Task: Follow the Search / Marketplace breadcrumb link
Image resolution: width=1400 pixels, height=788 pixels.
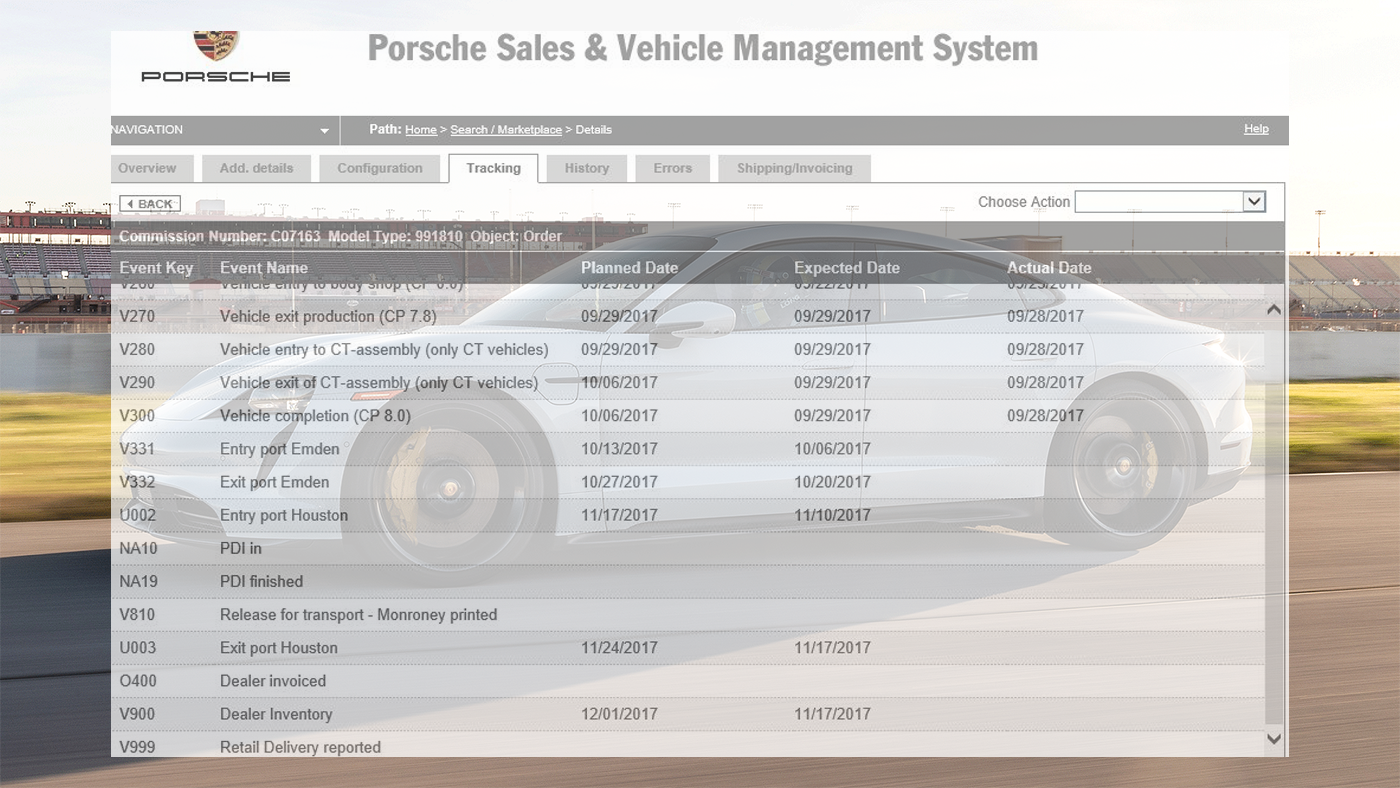Action: click(x=506, y=130)
